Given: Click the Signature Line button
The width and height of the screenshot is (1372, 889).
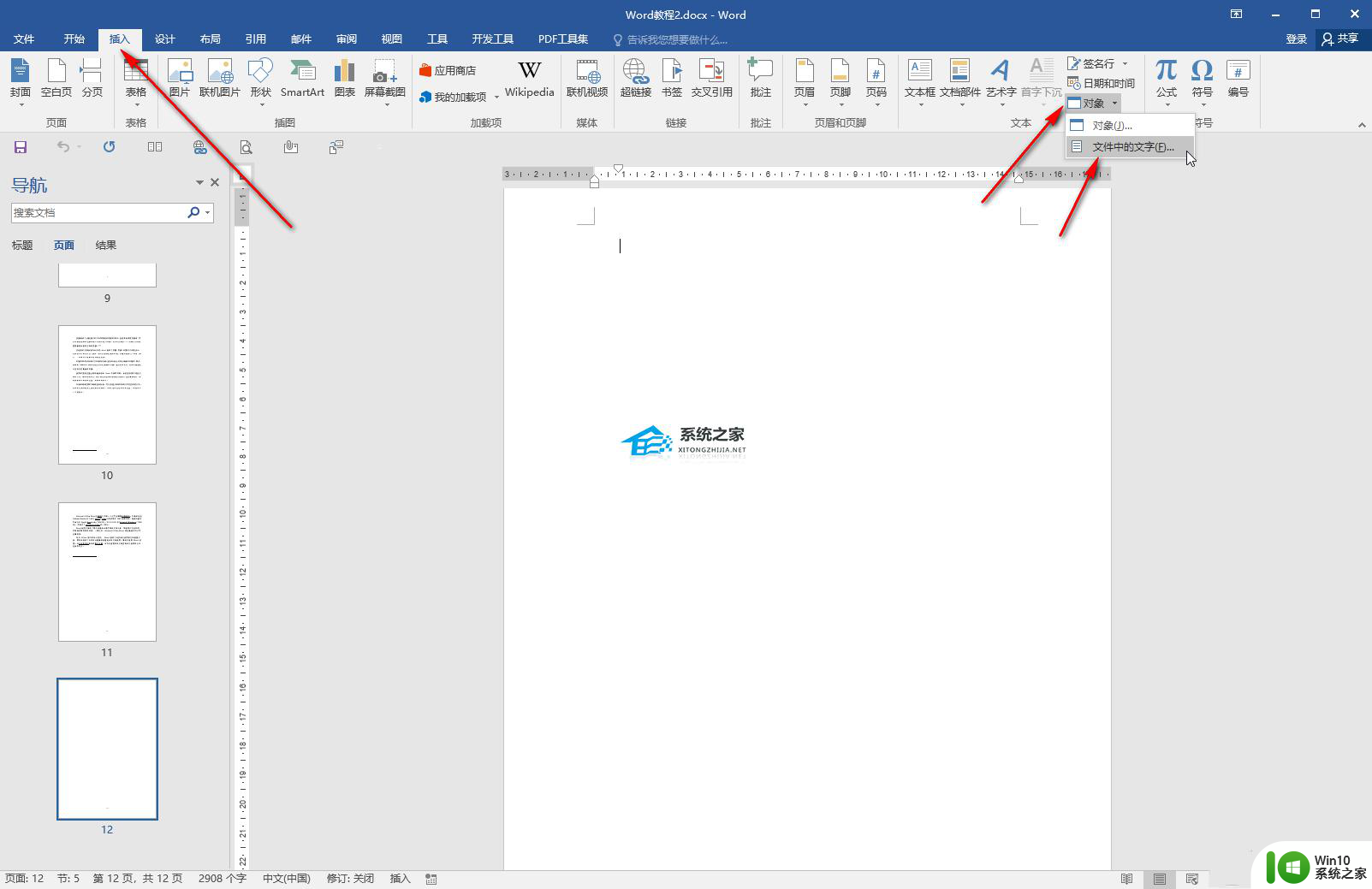Looking at the screenshot, I should point(1091,63).
